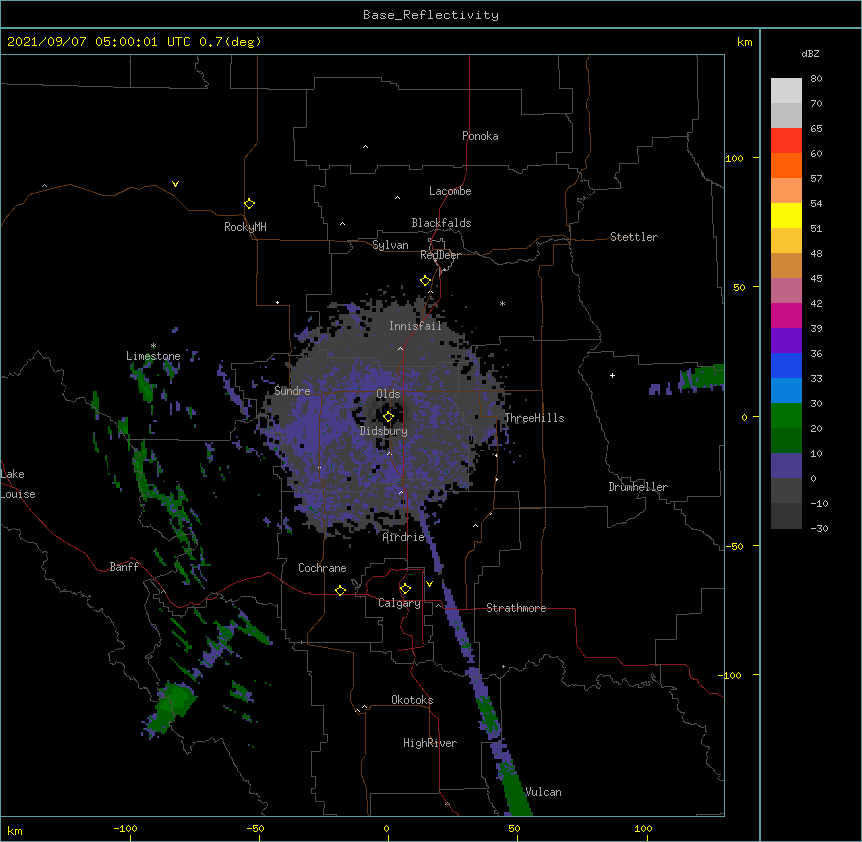The image size is (862, 842).
Task: Pick the slate-blue 0-10 dBZ legend swatch
Action: click(786, 466)
